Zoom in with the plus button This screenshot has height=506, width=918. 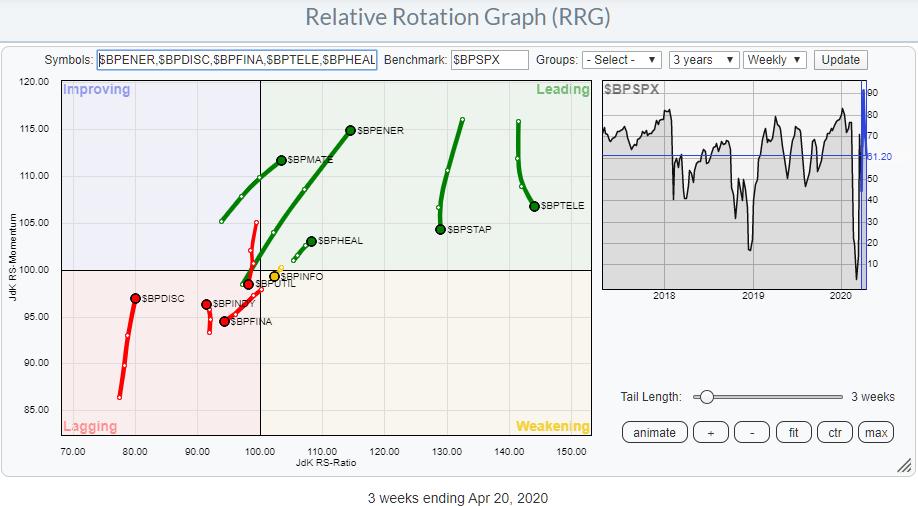click(710, 433)
